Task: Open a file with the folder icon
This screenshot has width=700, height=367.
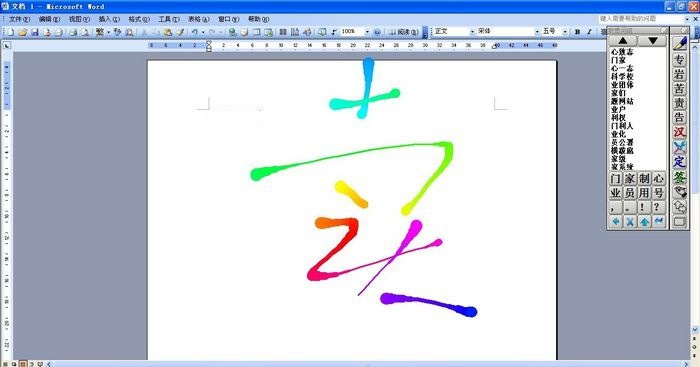Action: point(23,32)
